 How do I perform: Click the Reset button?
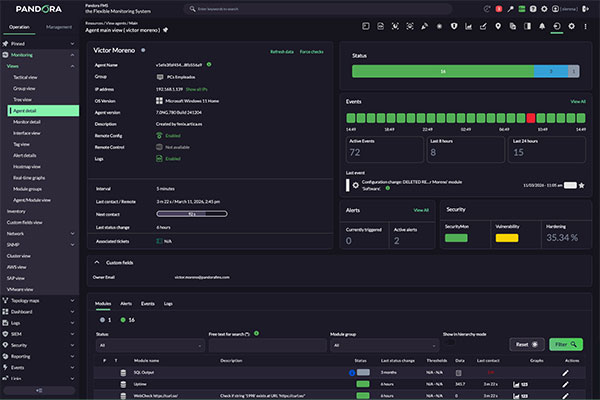click(527, 344)
